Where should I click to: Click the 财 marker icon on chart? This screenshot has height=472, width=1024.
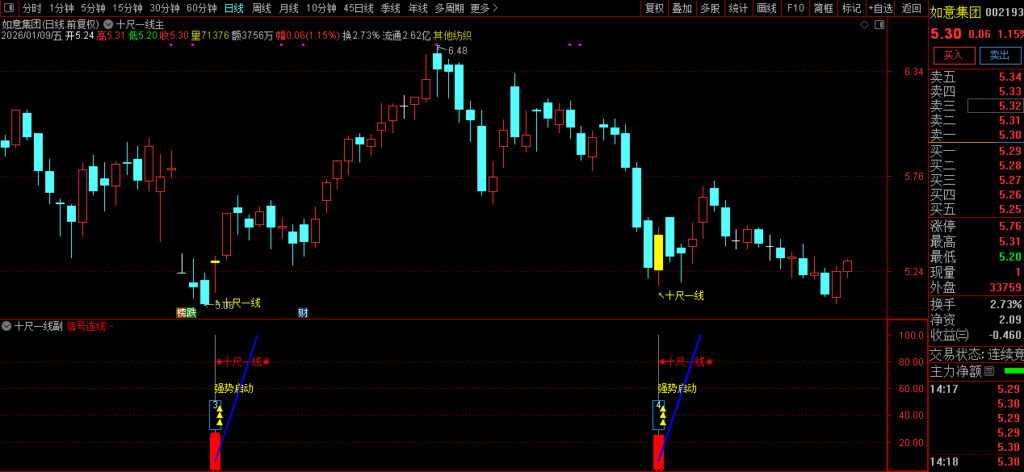point(303,313)
